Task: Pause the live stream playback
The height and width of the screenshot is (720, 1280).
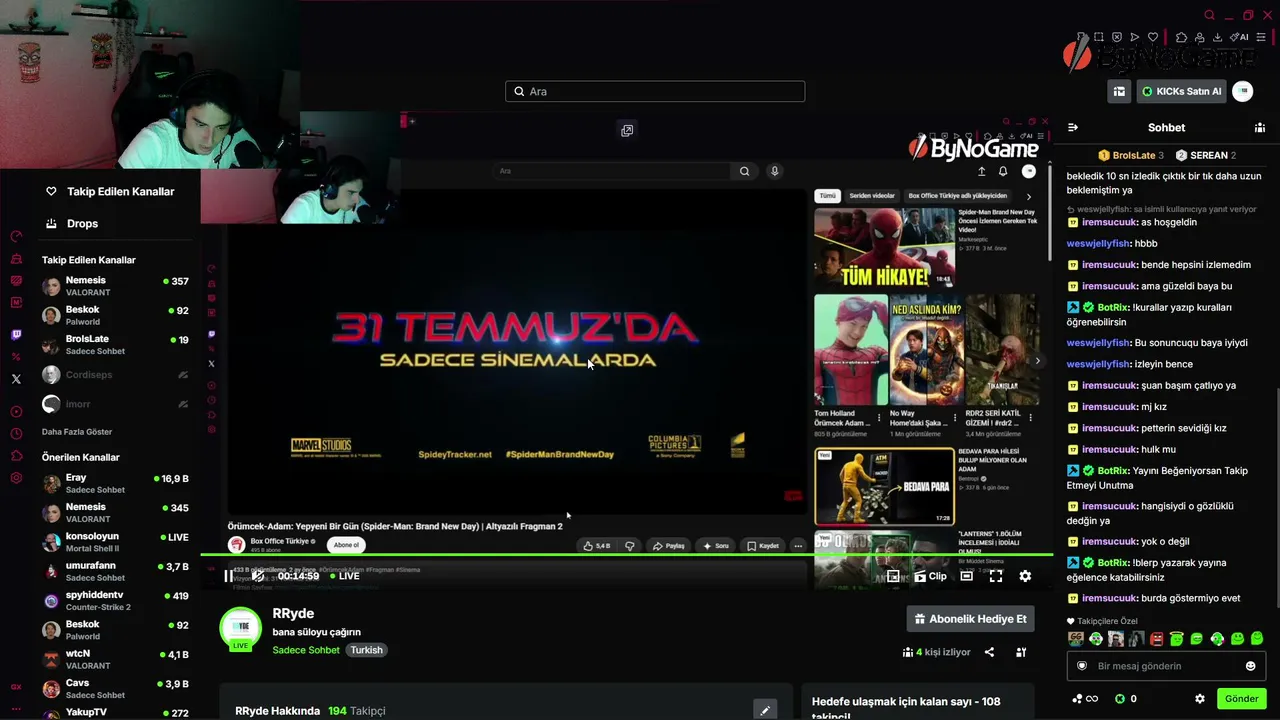Action: pos(228,576)
